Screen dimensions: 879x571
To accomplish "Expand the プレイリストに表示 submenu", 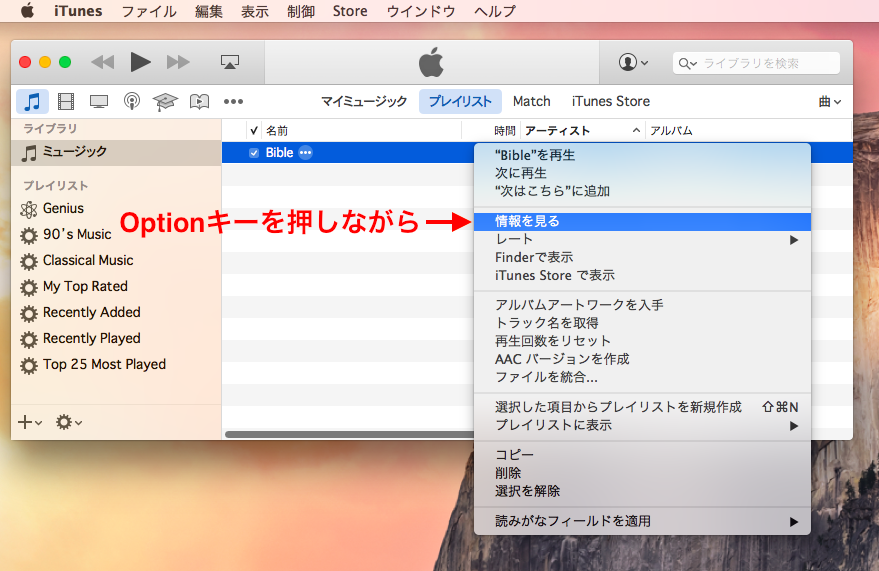I will 642,425.
